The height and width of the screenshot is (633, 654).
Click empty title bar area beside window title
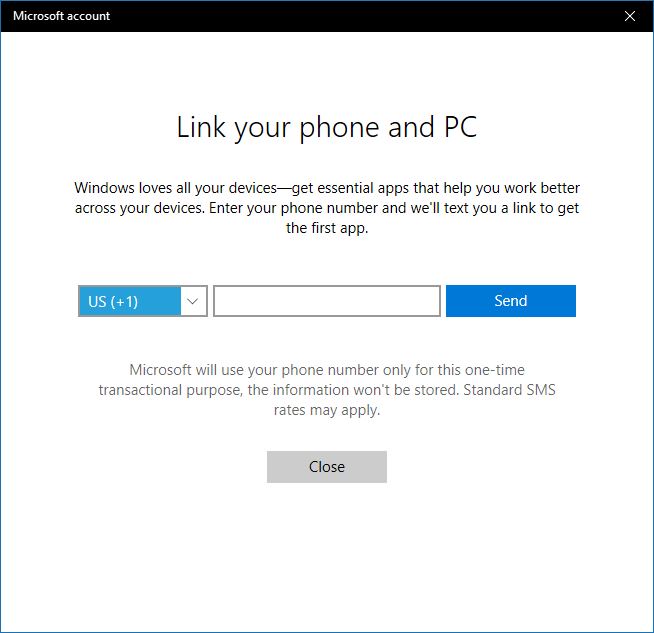(350, 16)
